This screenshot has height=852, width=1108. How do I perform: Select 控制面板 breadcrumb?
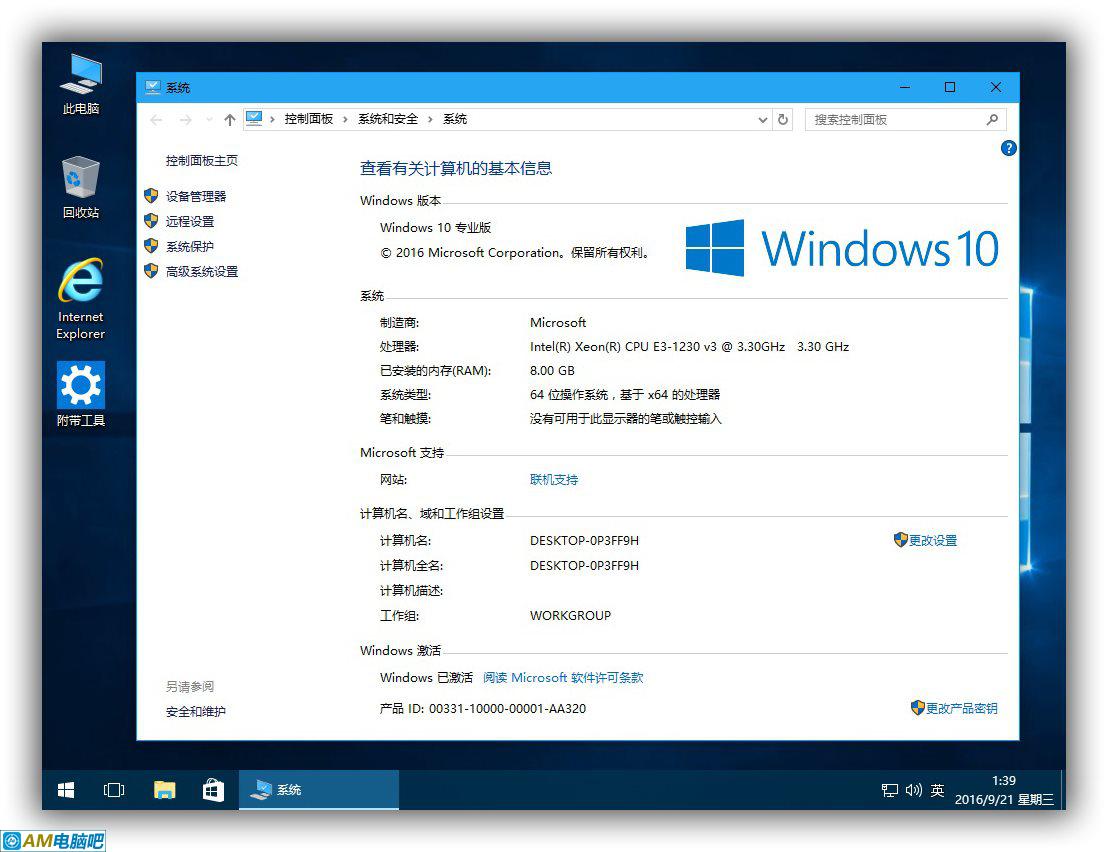click(308, 119)
